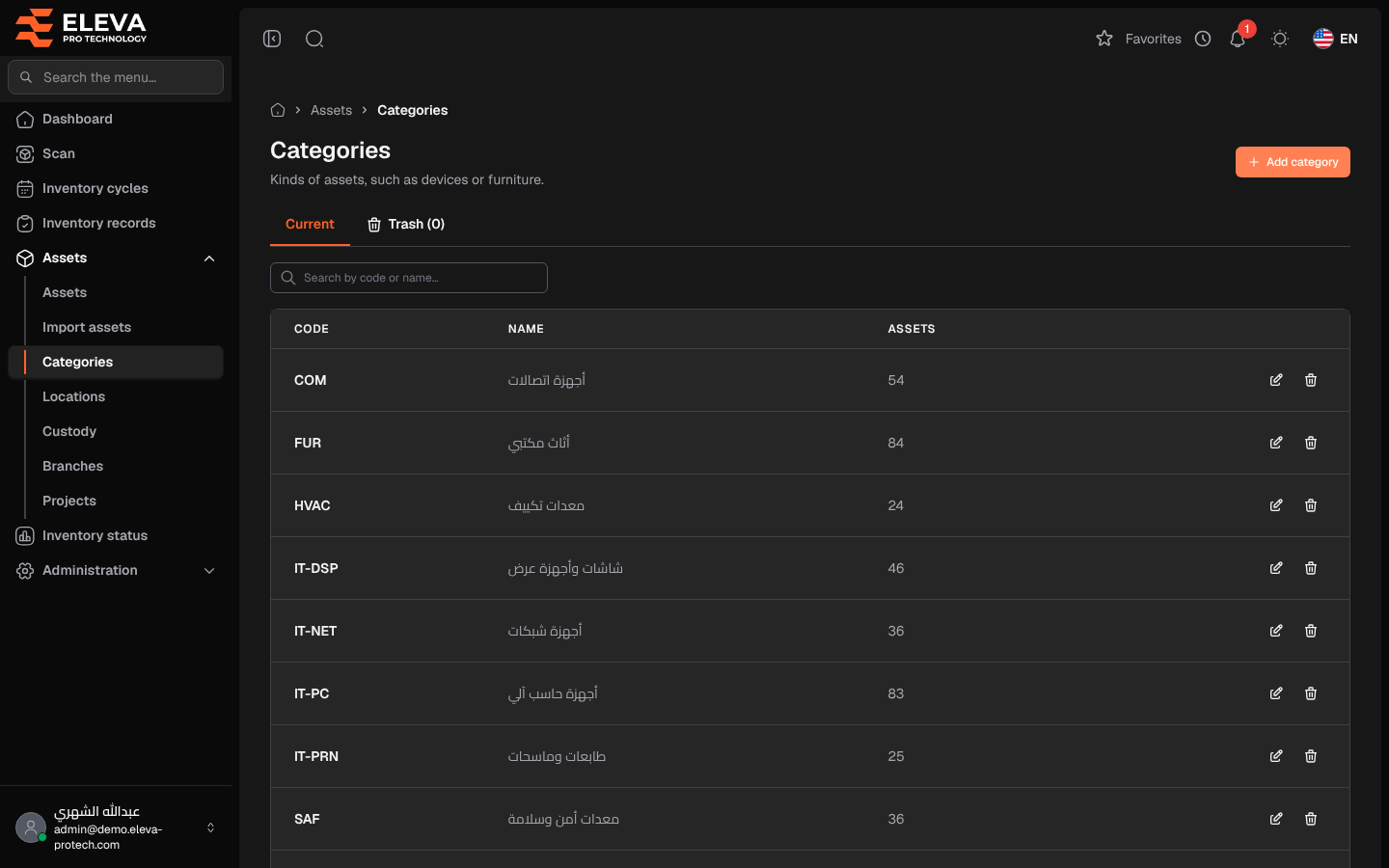
Task: Edit the IT-DSP category
Action: point(1276,568)
